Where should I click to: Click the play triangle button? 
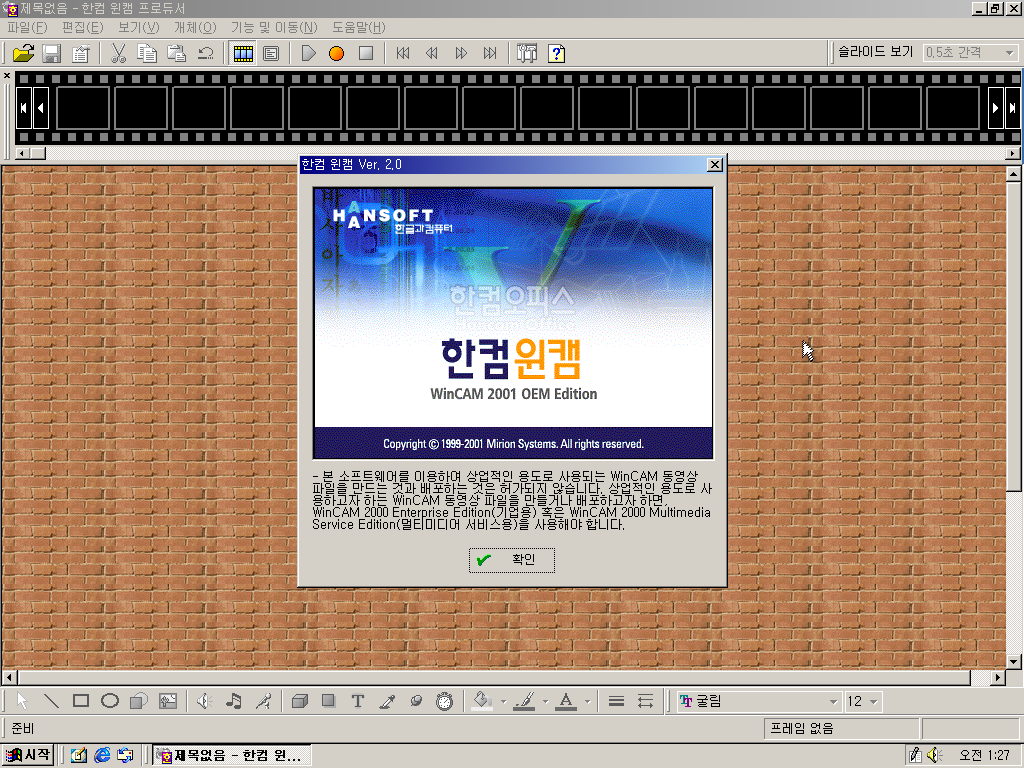tap(308, 53)
